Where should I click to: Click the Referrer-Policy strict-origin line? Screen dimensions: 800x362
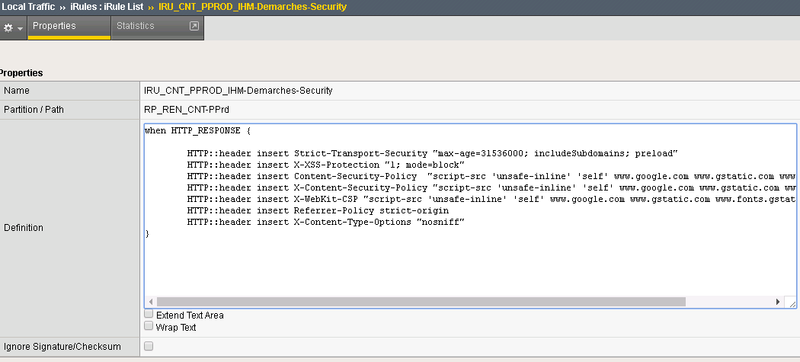[318, 210]
